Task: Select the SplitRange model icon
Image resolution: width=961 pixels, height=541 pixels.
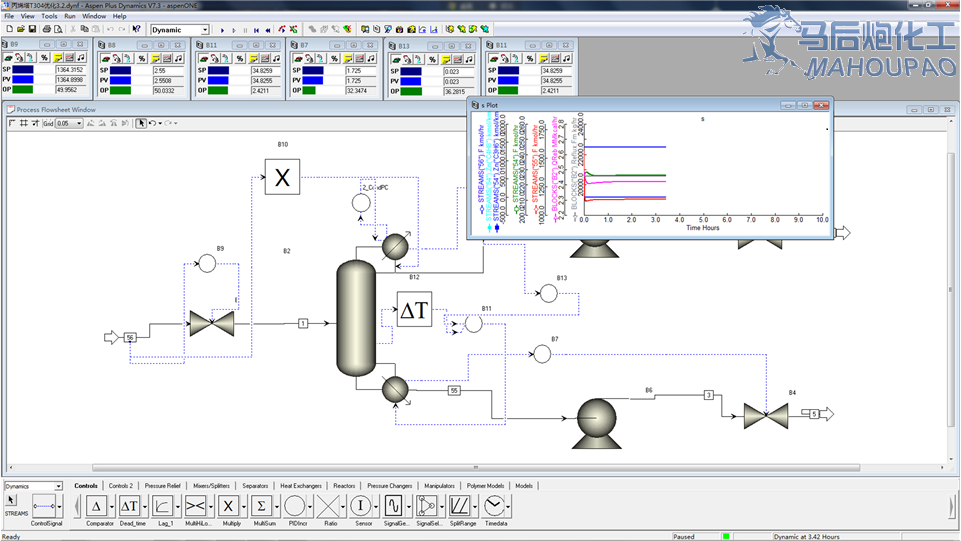Action: (x=460, y=506)
